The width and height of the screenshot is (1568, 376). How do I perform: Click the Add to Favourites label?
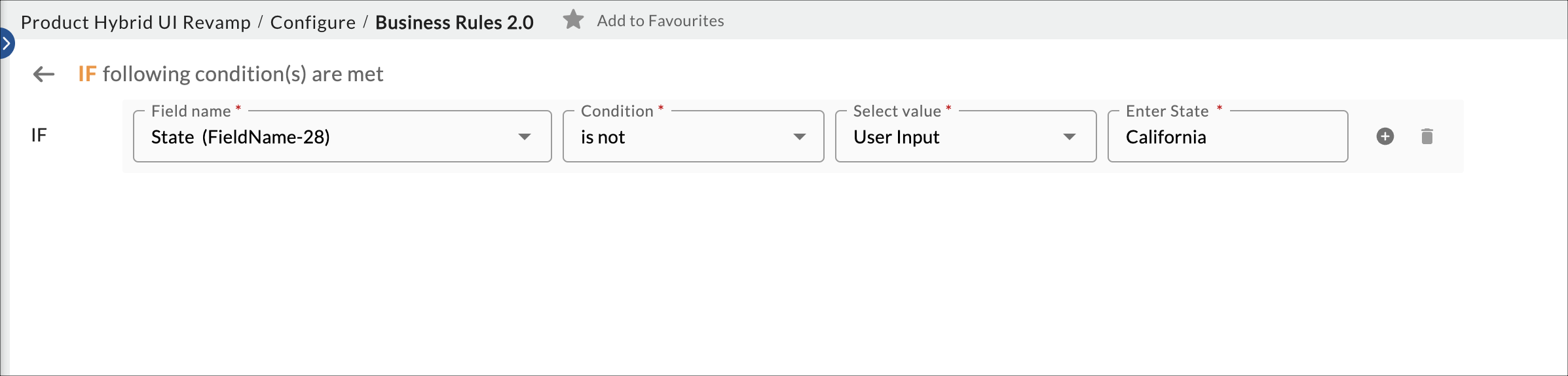coord(660,21)
